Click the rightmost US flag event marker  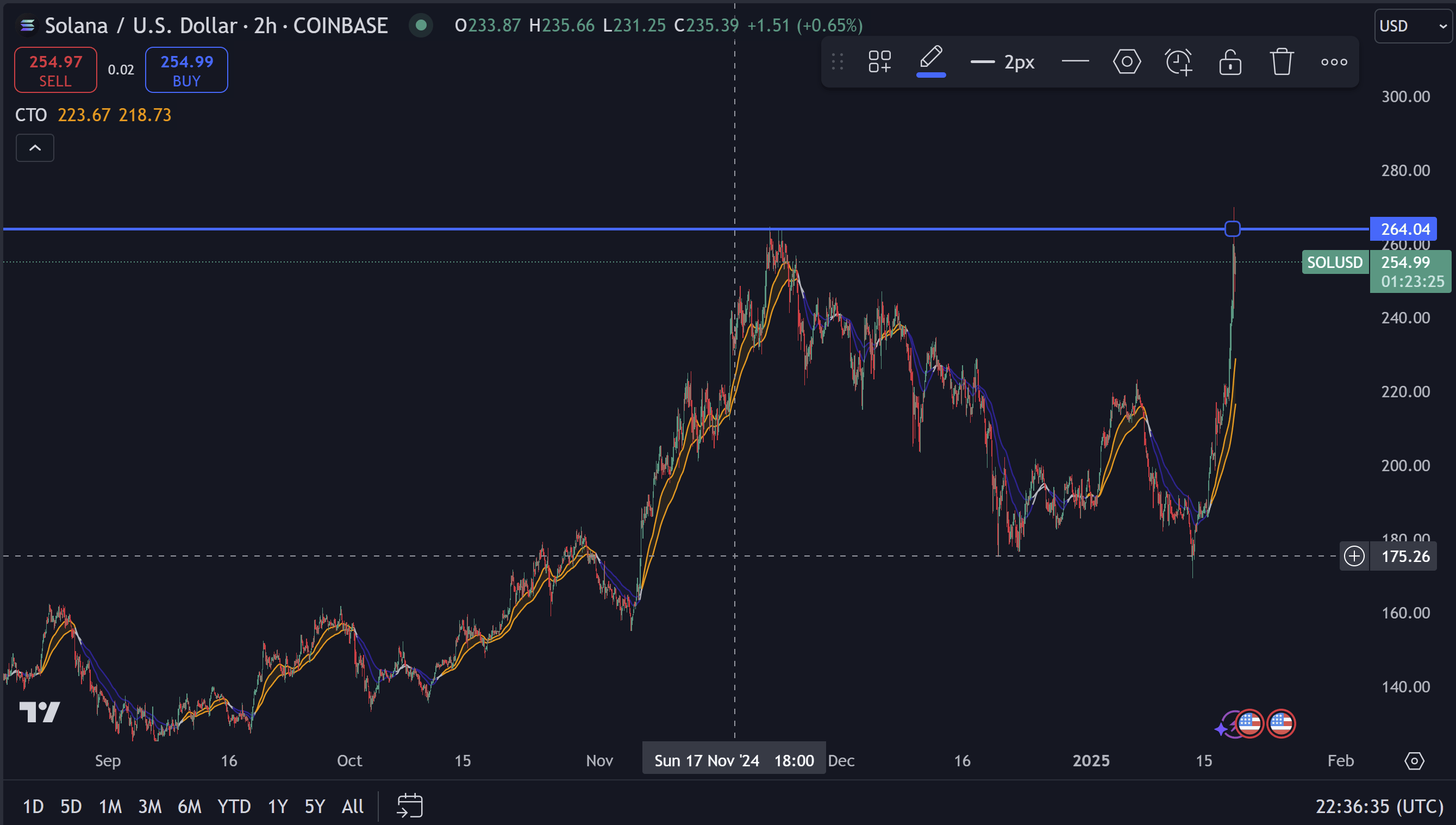(x=1280, y=723)
